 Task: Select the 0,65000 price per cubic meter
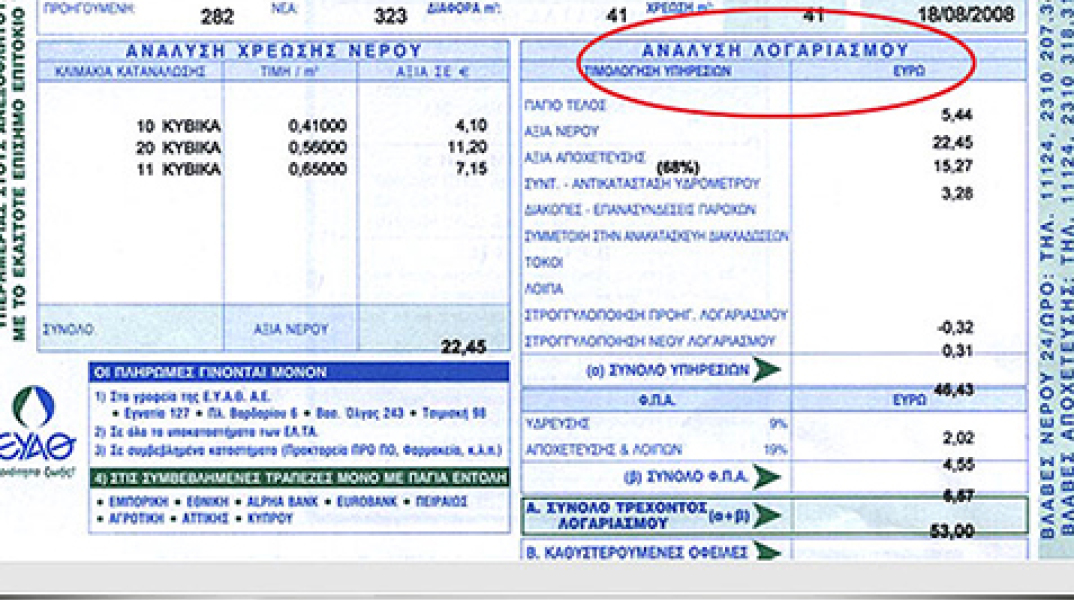pos(317,170)
